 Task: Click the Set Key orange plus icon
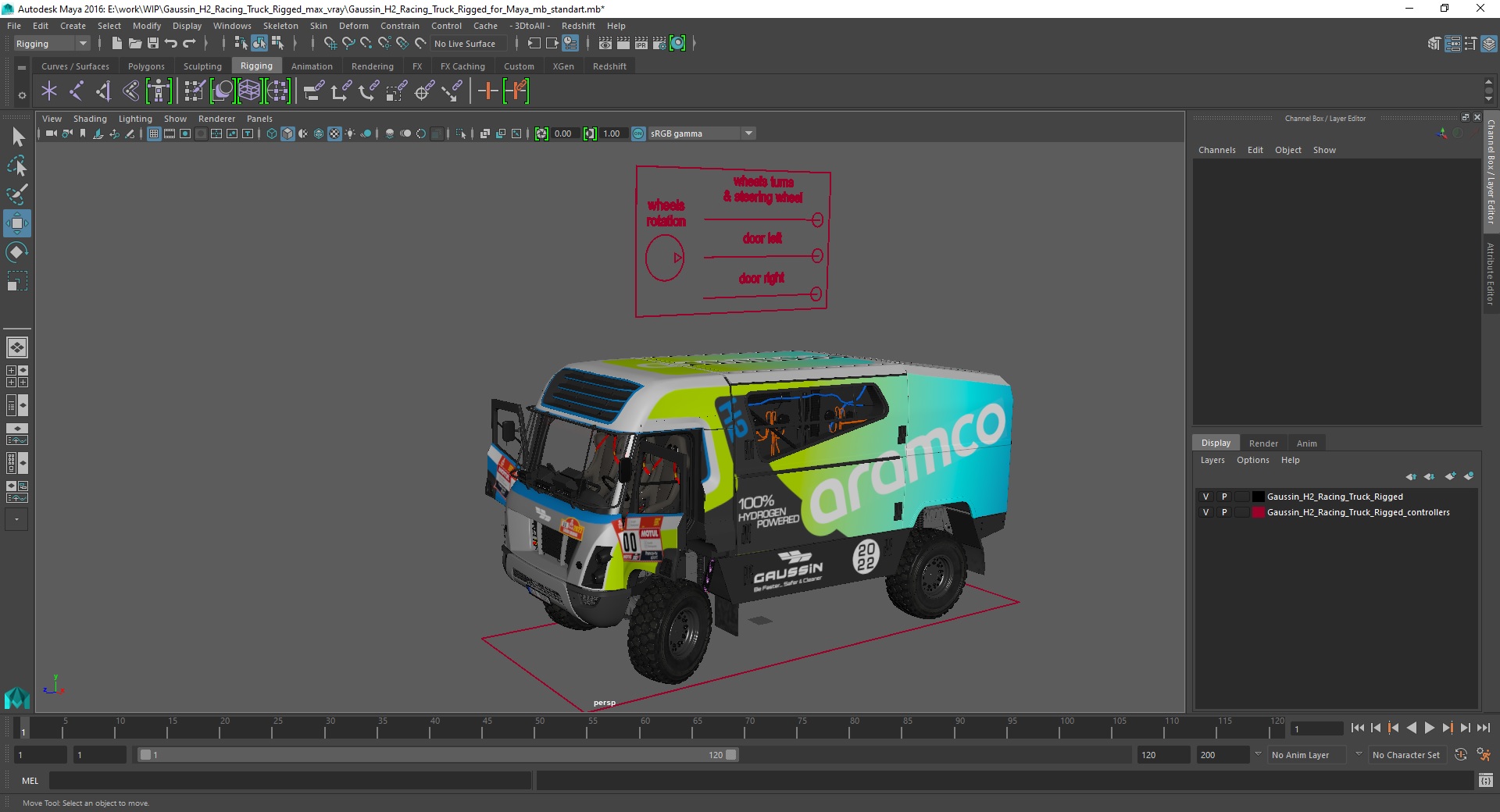click(487, 91)
